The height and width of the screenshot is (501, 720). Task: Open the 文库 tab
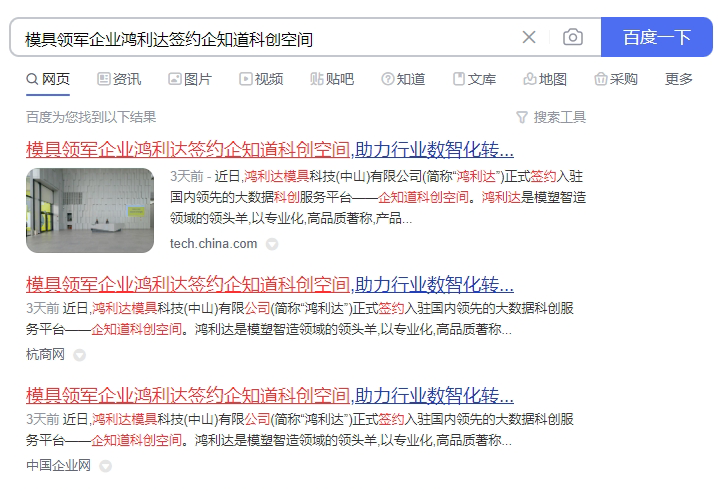[x=474, y=79]
